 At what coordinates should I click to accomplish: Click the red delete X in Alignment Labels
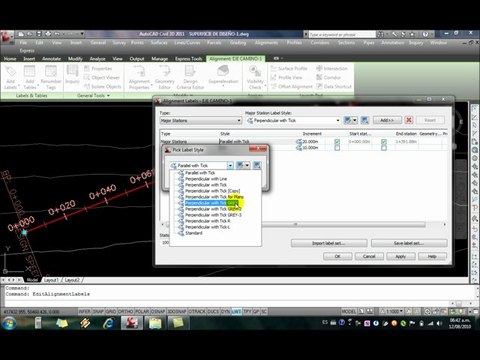[x=409, y=120]
